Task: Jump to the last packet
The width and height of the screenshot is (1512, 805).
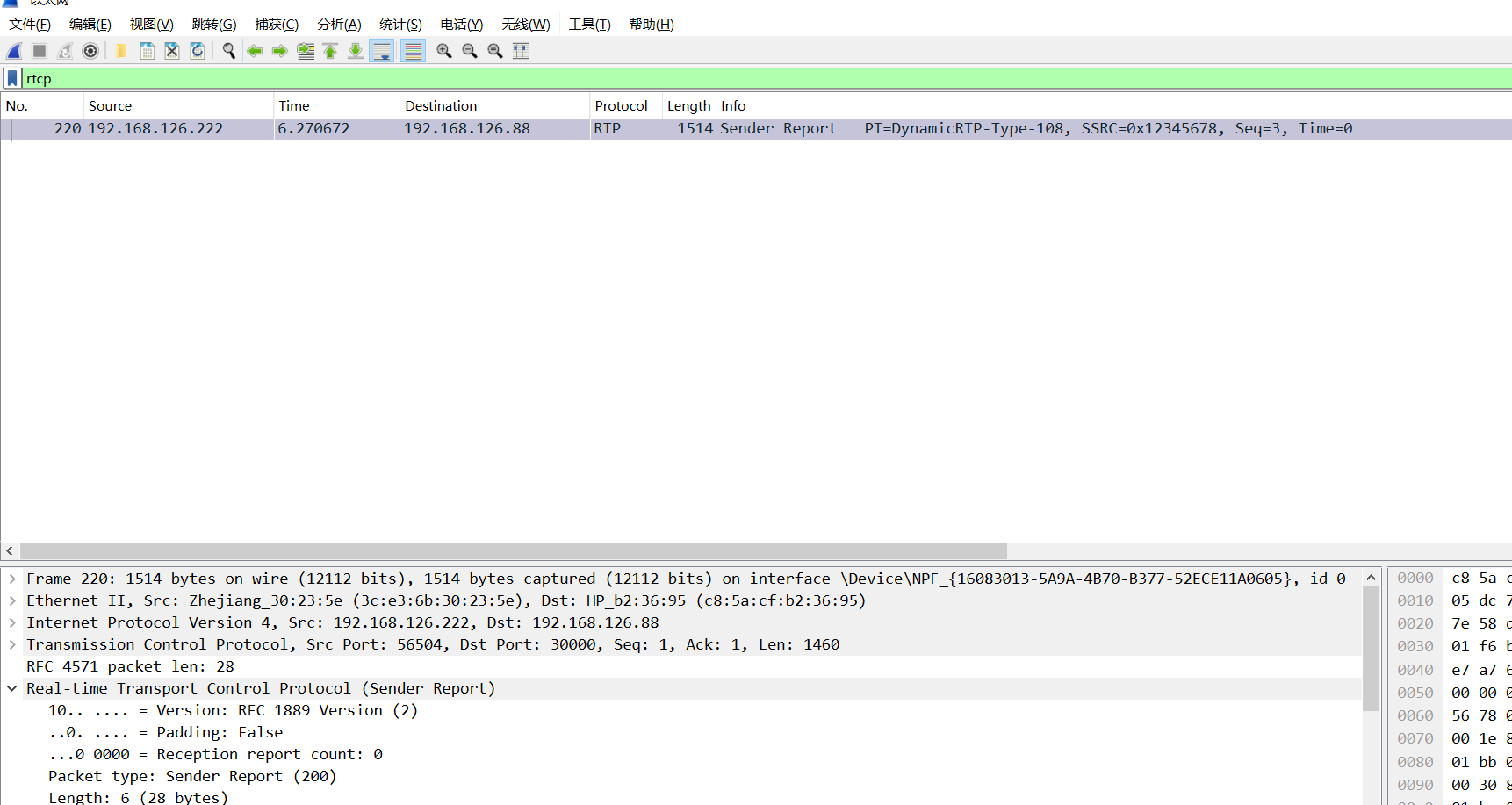Action: pyautogui.click(x=356, y=50)
